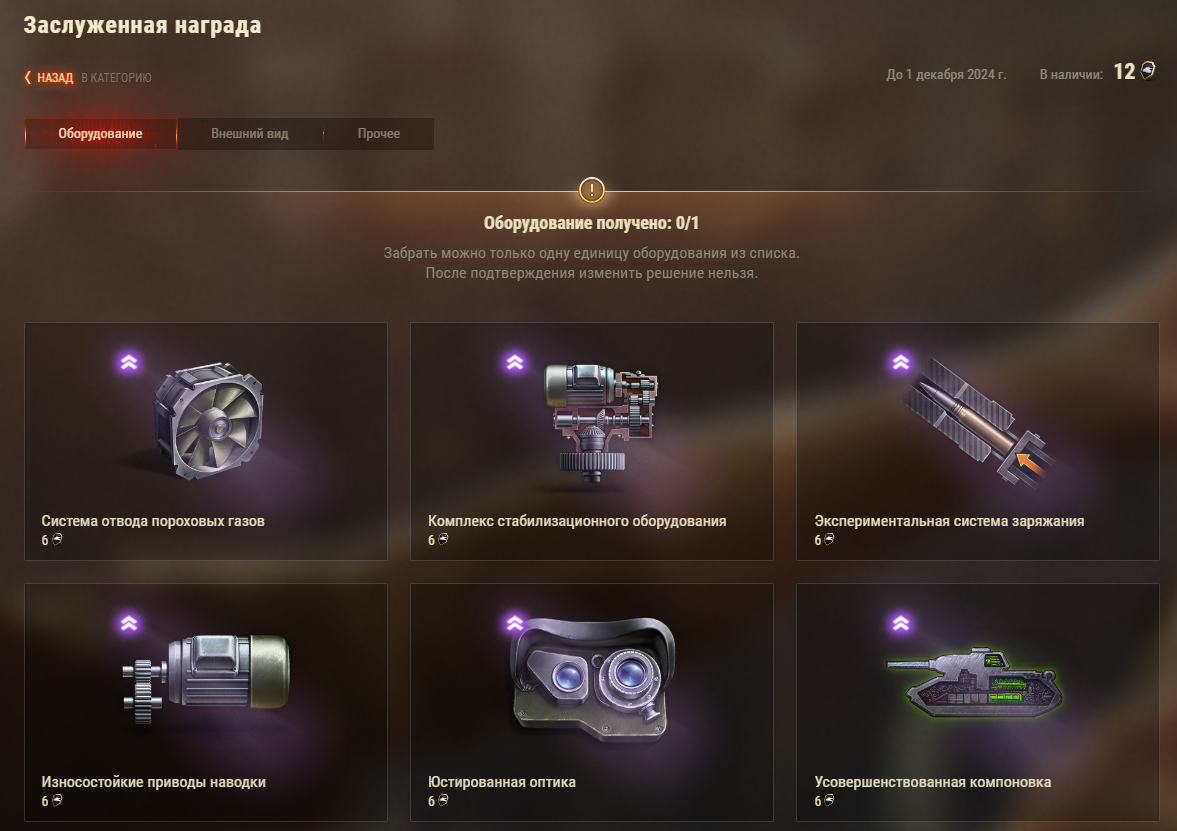The image size is (1177, 831).
Task: Click purple upgrade chevron on the tank layout card
Action: coord(901,623)
